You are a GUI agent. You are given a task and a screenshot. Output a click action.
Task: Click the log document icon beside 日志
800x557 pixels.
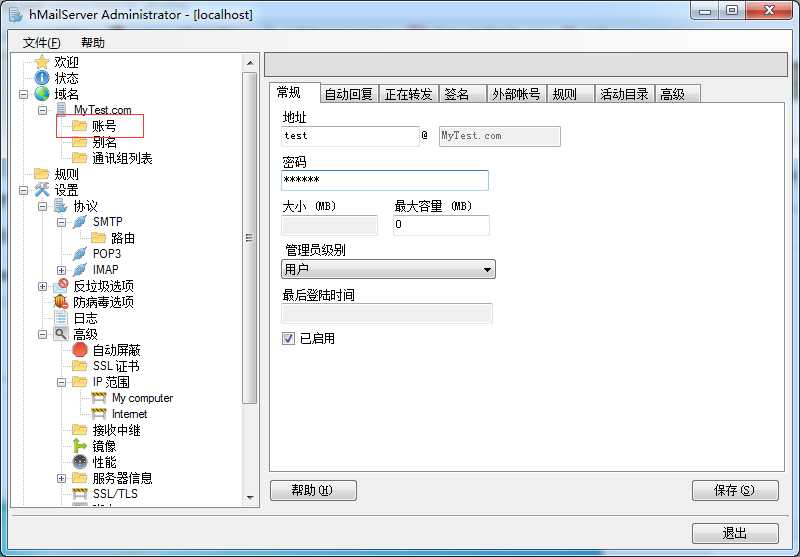61,318
